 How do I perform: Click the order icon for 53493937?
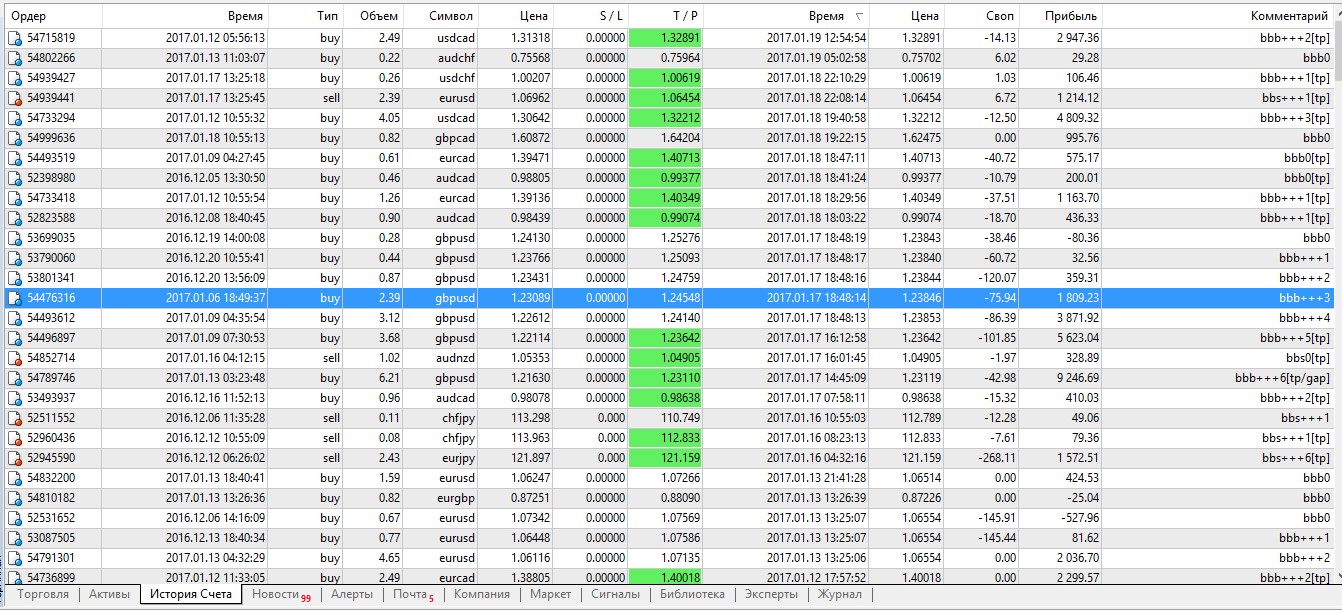(x=14, y=398)
